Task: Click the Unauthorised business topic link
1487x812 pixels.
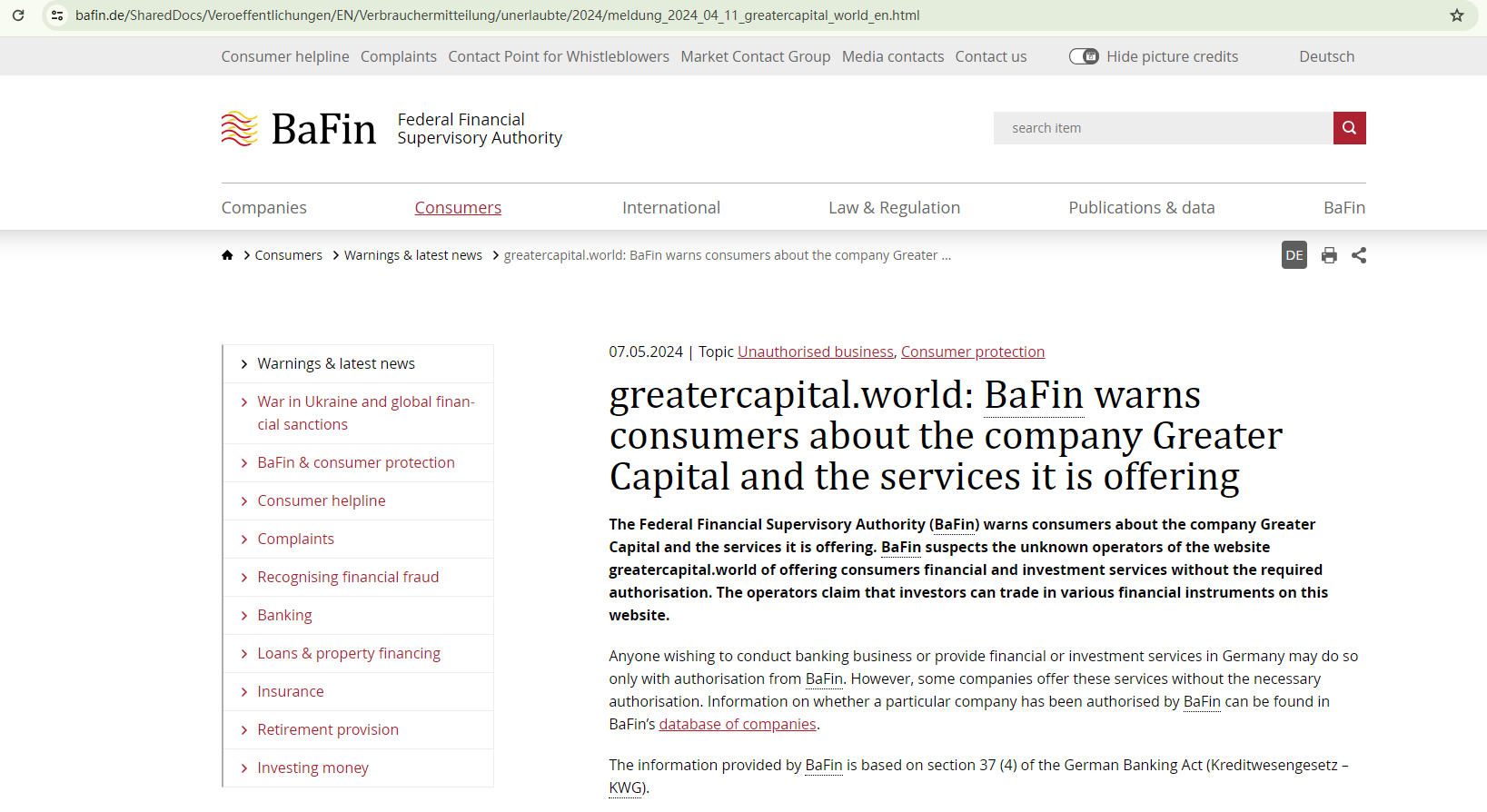Action: point(815,352)
